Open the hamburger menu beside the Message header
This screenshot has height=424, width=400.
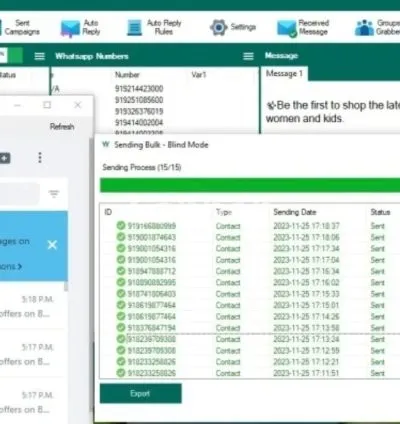(x=248, y=56)
